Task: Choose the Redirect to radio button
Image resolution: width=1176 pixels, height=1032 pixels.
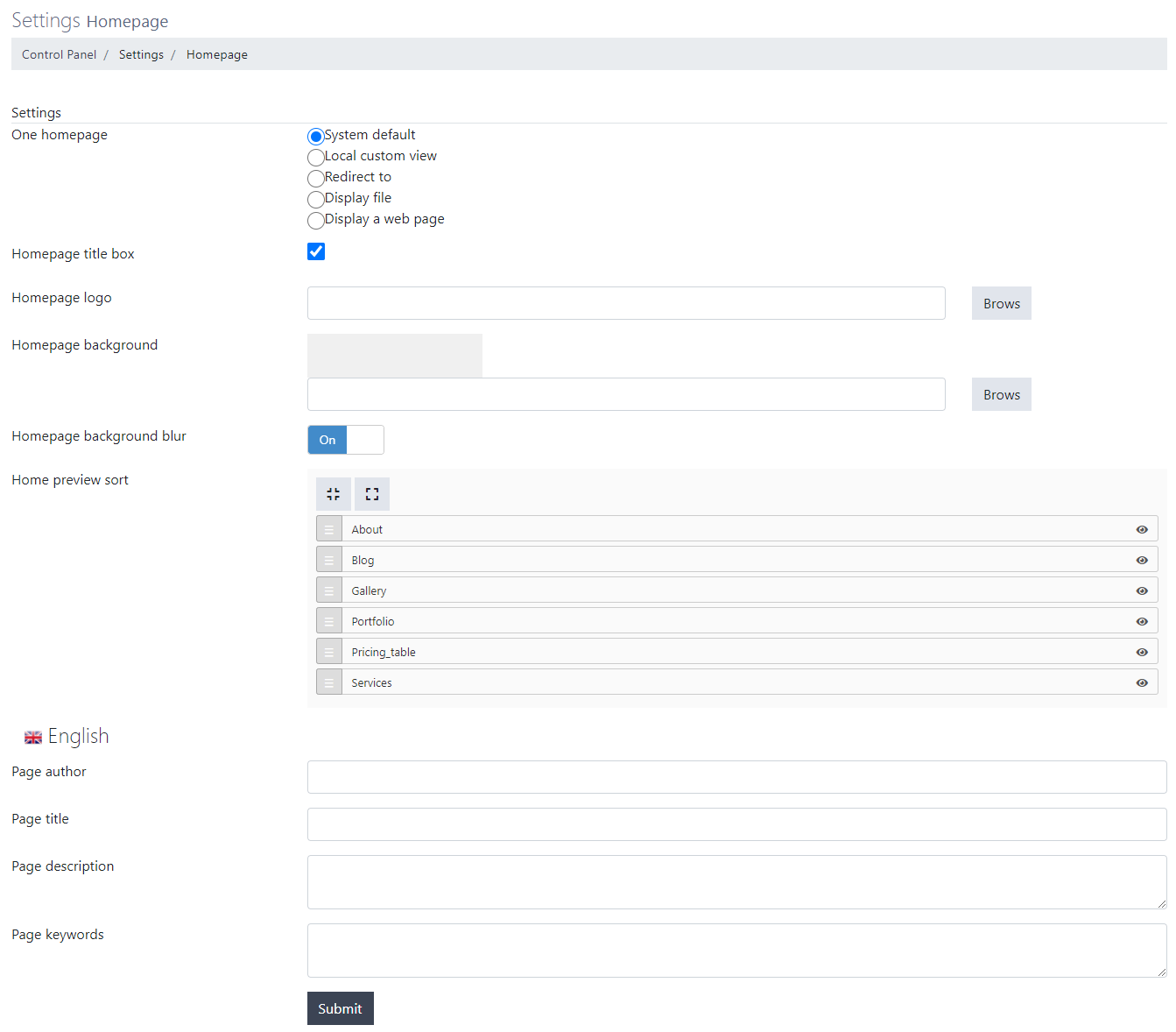Action: (316, 179)
